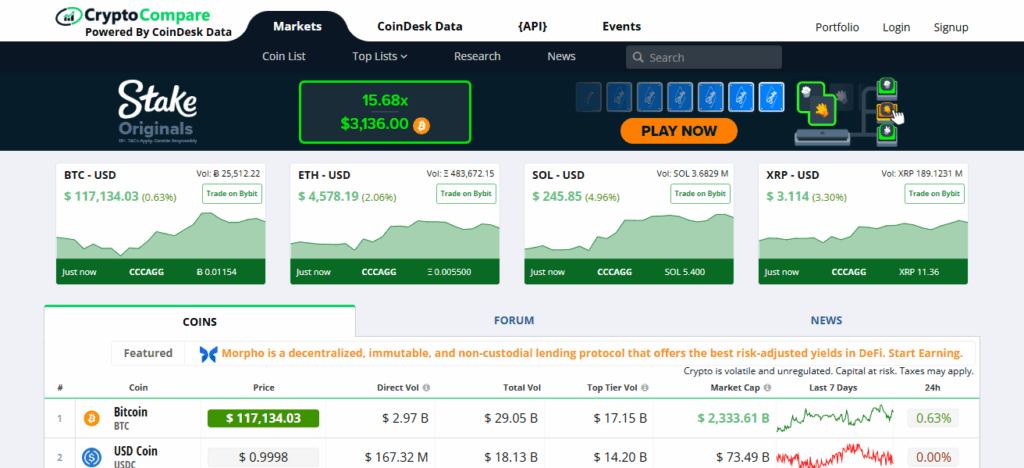Click the Bitcoin coin icon in row 1
This screenshot has height=468, width=1024.
[x=91, y=418]
